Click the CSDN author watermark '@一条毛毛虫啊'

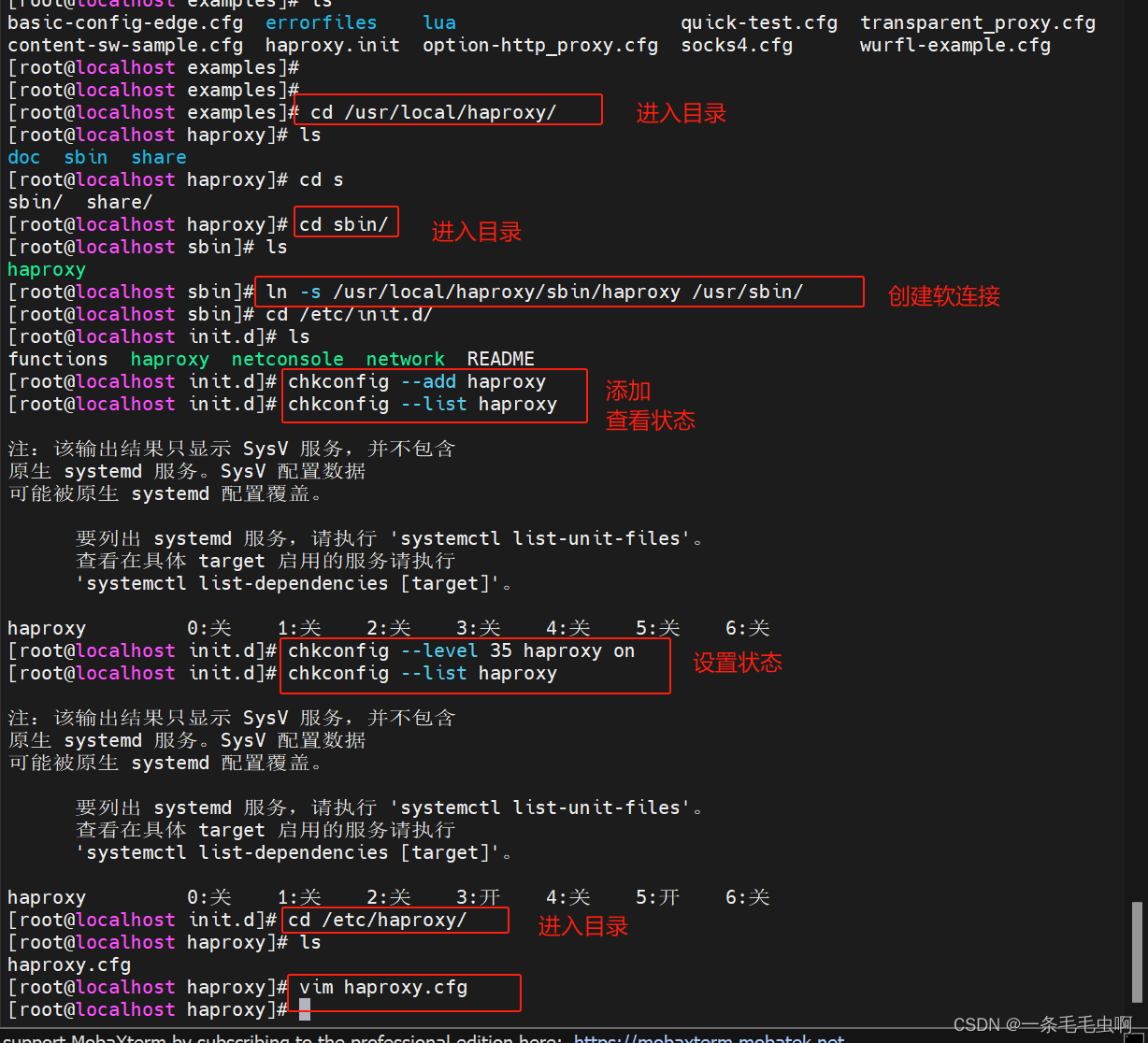coord(1069,1024)
